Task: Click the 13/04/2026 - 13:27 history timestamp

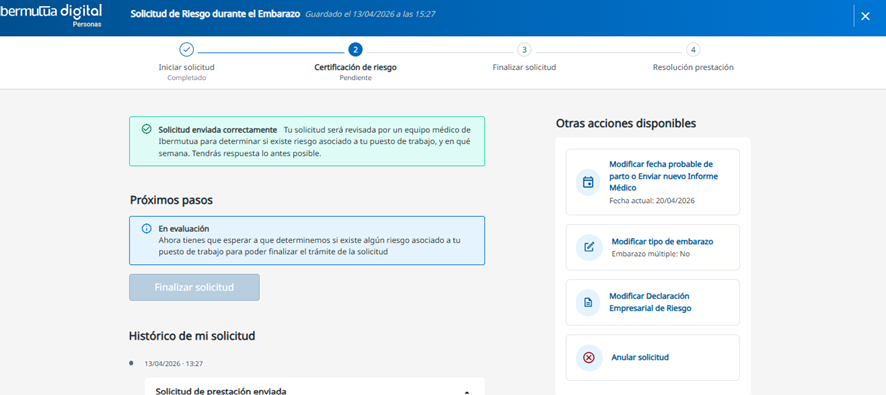Action: click(x=173, y=364)
